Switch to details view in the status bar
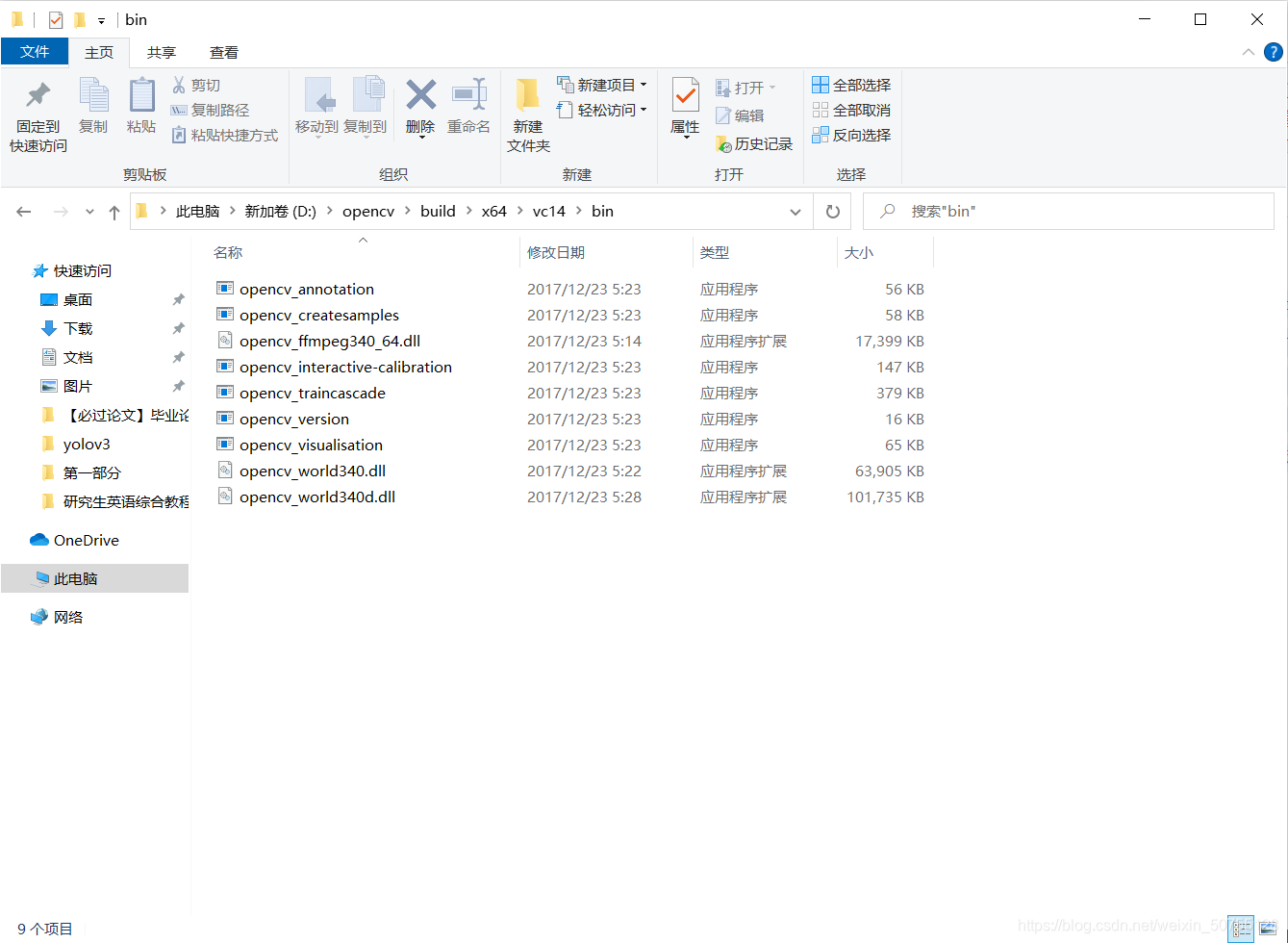Screen dimensions: 1288x943 coord(1240,928)
